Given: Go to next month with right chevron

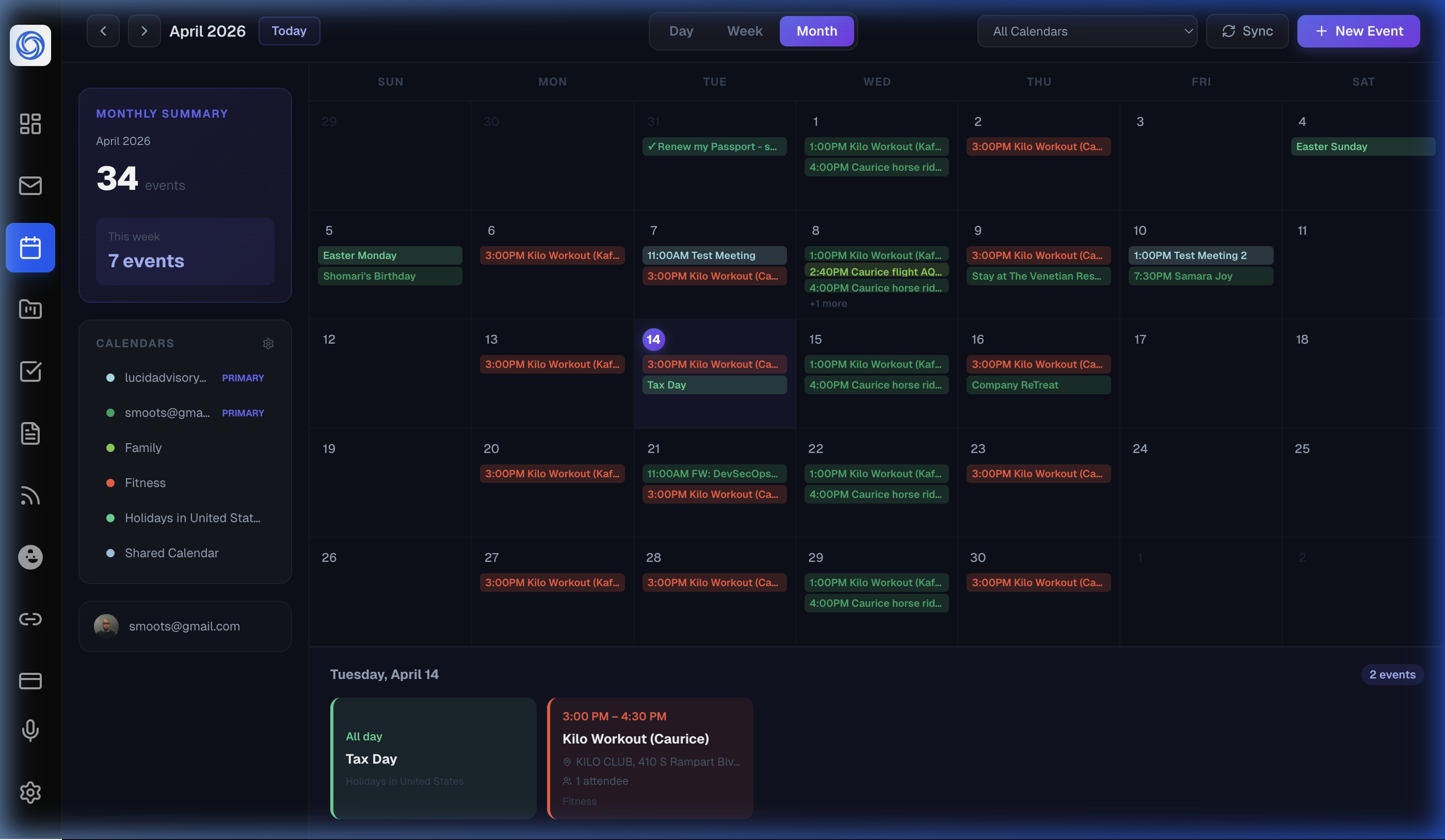Looking at the screenshot, I should point(144,31).
